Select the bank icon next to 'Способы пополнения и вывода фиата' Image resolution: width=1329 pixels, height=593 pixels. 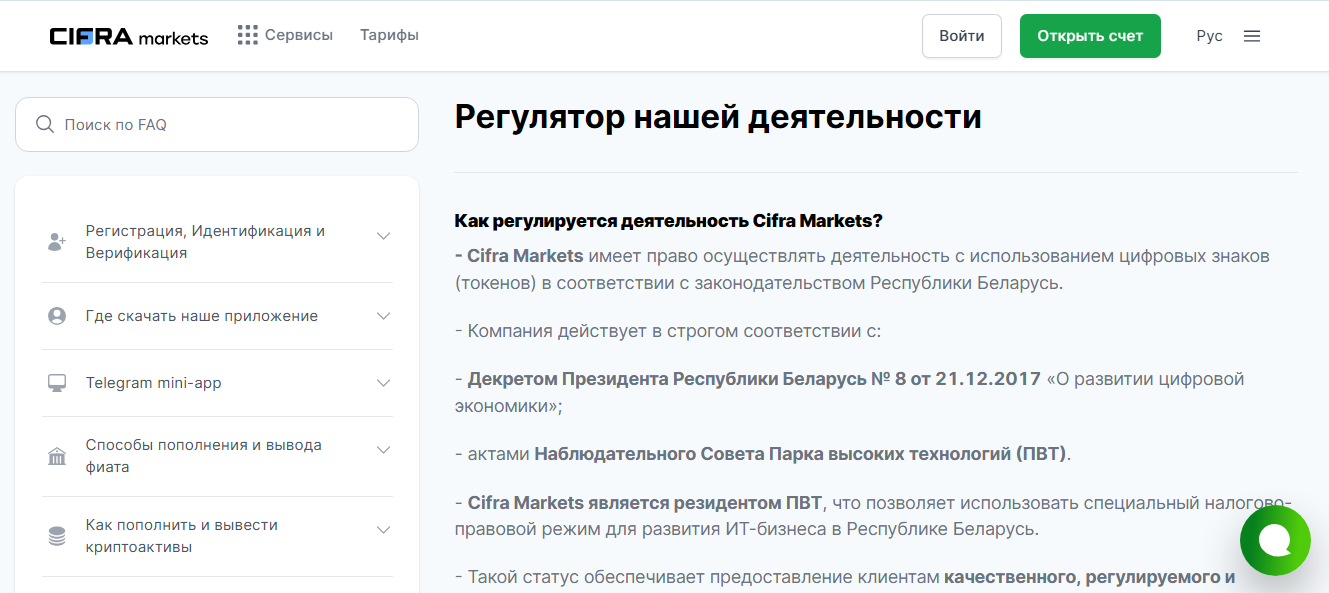click(57, 455)
